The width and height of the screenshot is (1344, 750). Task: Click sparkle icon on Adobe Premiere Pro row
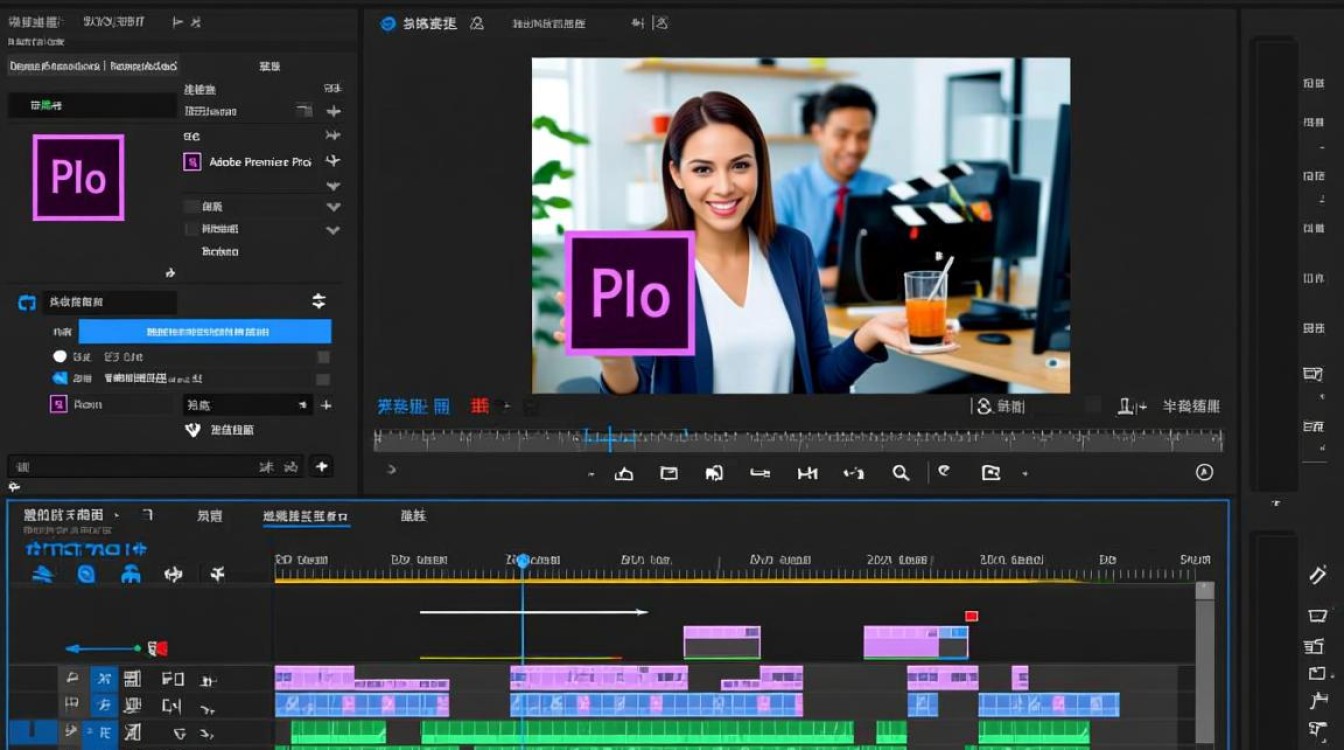pos(333,160)
